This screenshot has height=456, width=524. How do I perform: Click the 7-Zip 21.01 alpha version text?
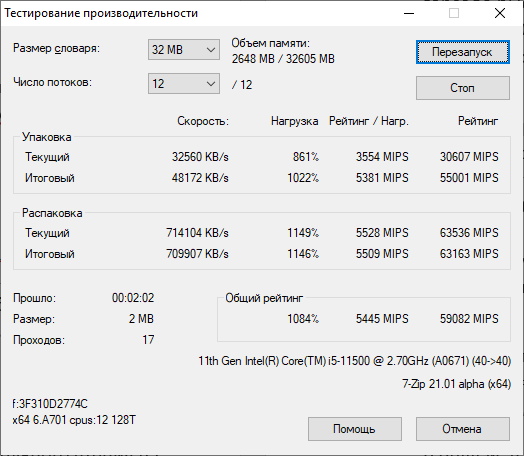tap(456, 384)
